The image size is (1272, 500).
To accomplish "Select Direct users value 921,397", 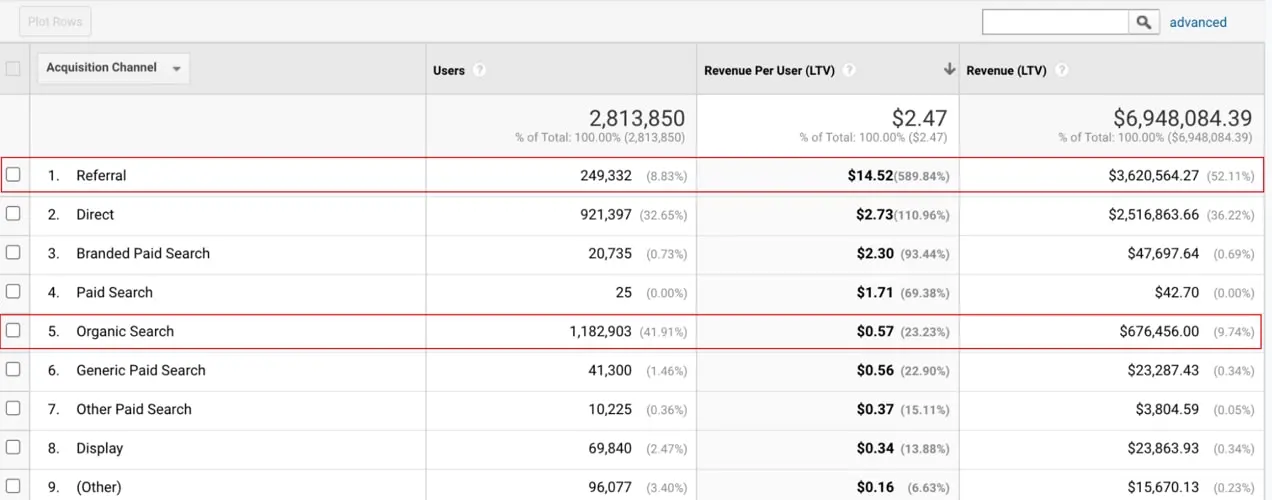I will point(606,214).
